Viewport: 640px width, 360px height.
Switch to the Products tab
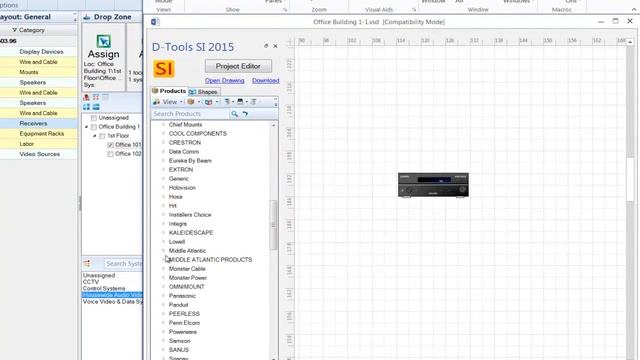[169, 91]
